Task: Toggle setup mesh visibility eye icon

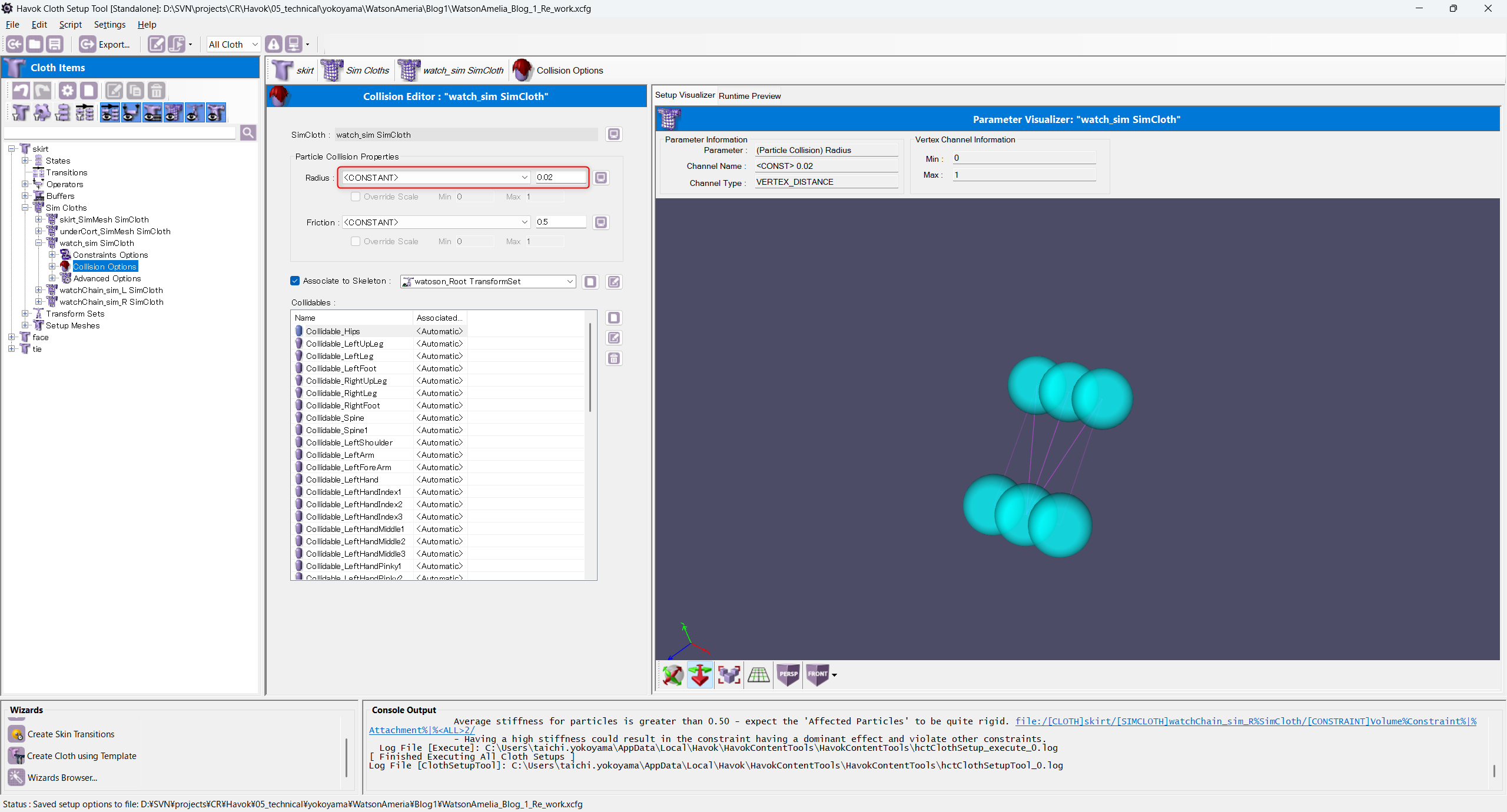Action: 216,112
